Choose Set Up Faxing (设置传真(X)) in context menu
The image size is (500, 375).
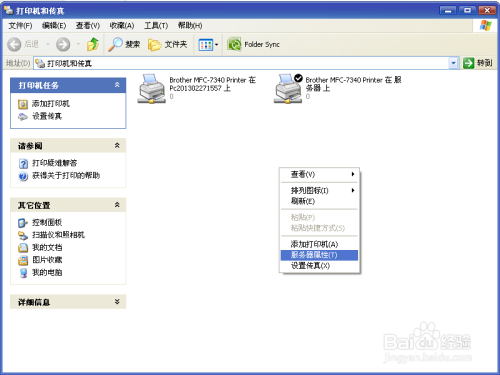coord(319,266)
